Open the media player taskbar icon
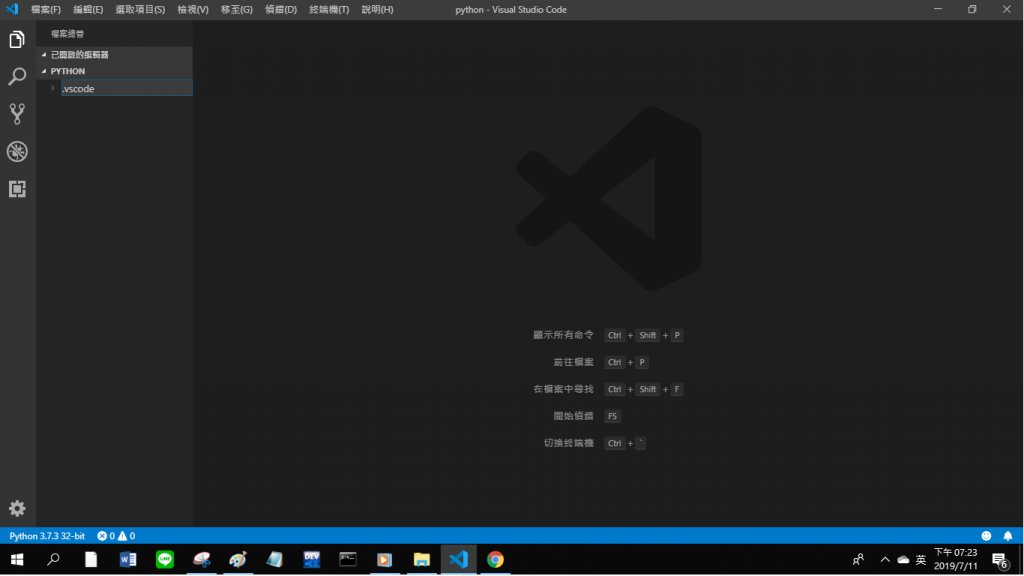 pyautogui.click(x=385, y=560)
